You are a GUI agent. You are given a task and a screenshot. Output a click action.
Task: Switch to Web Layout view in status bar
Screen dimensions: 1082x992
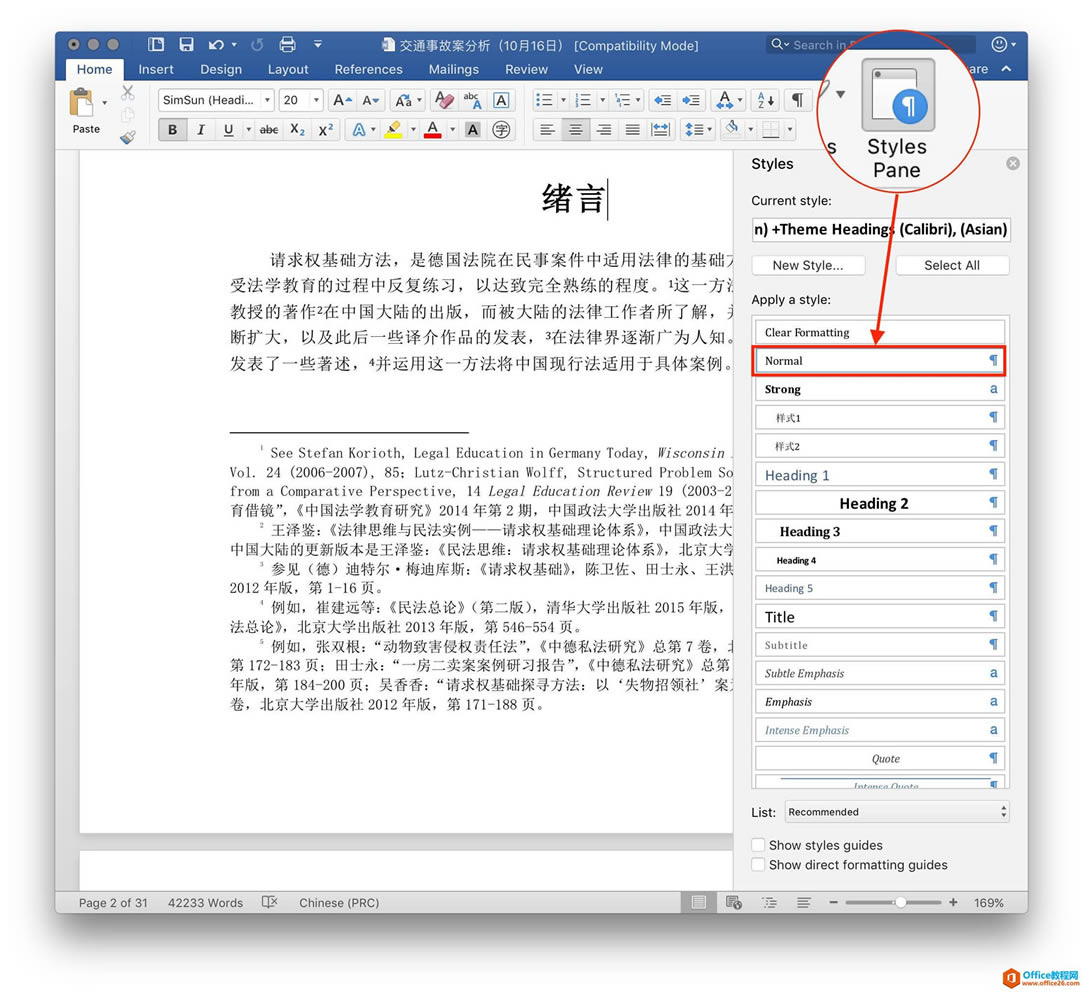click(733, 902)
